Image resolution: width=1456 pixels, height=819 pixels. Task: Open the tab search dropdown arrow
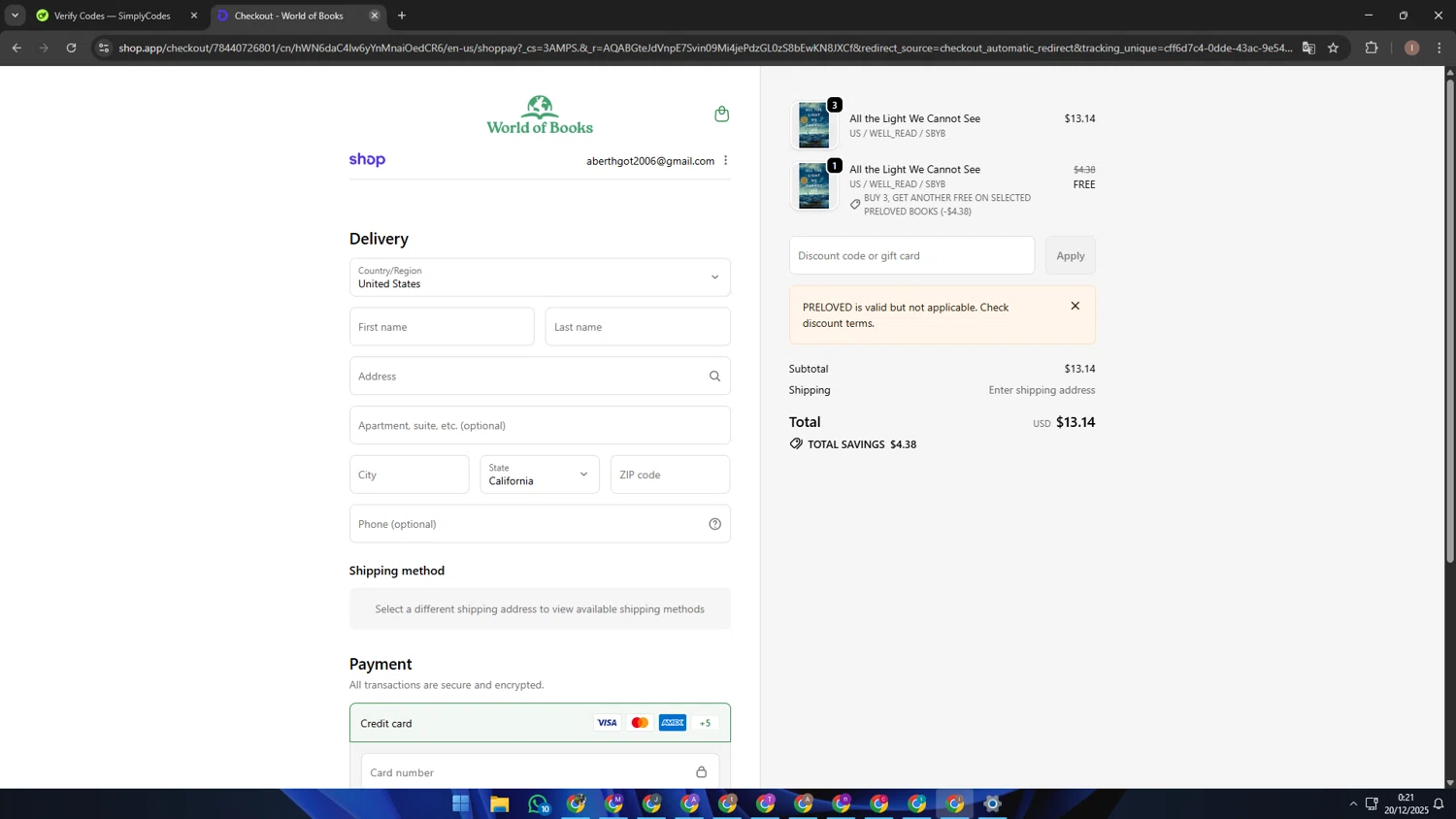coord(15,16)
